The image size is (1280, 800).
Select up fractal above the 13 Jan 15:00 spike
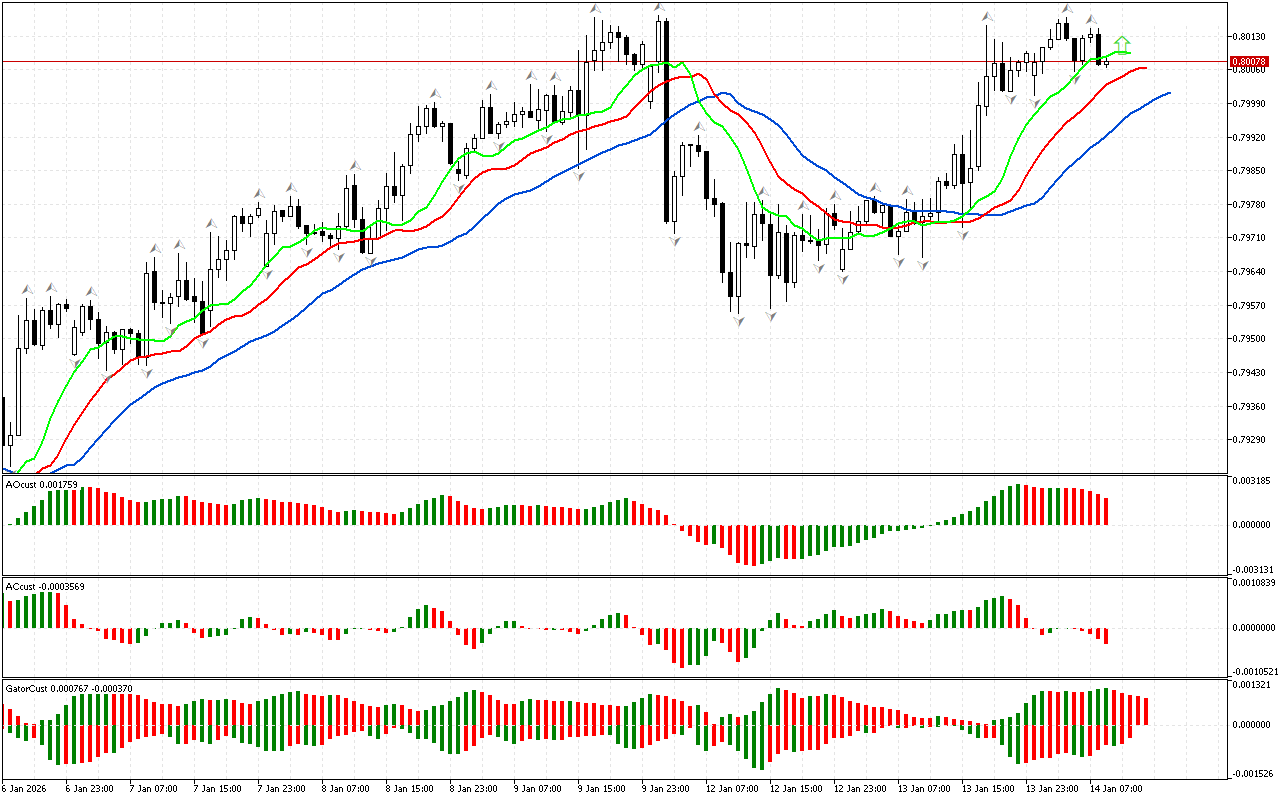pyautogui.click(x=988, y=16)
